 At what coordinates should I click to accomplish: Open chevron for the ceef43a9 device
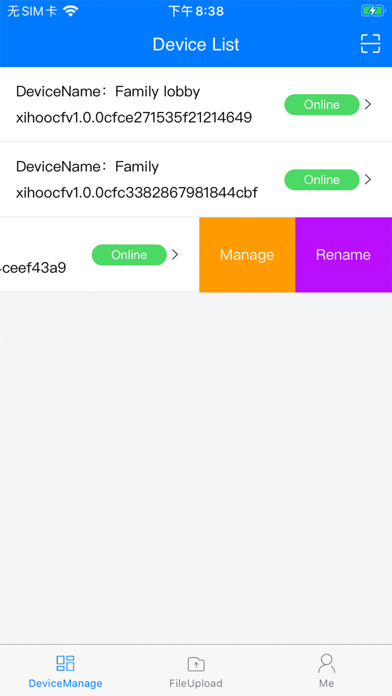pos(175,254)
